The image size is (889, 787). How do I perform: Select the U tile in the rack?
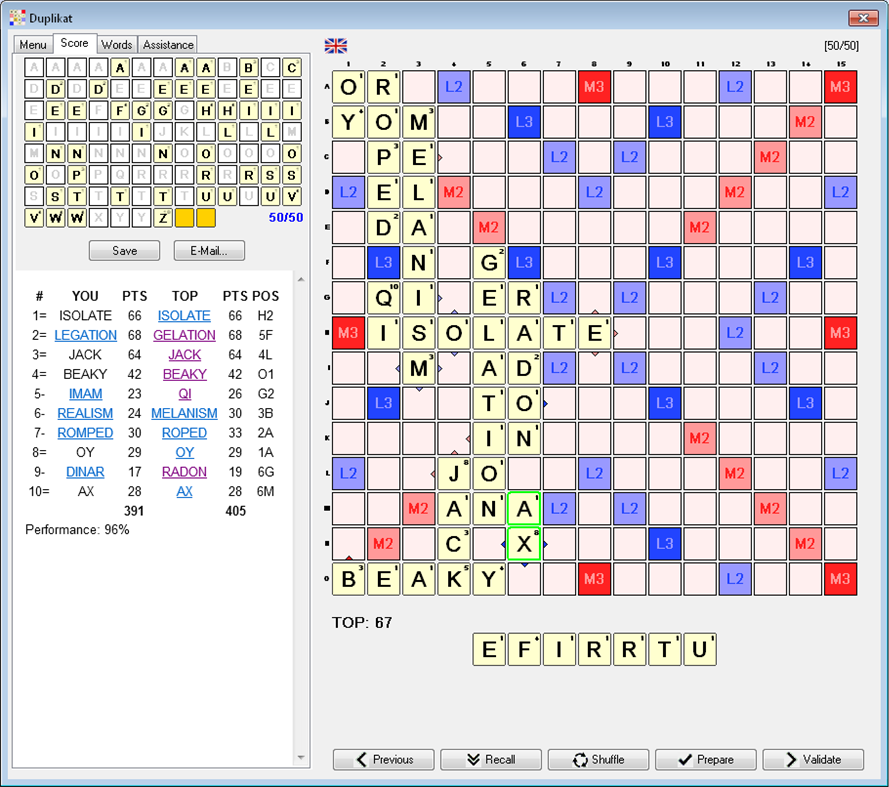tap(700, 649)
